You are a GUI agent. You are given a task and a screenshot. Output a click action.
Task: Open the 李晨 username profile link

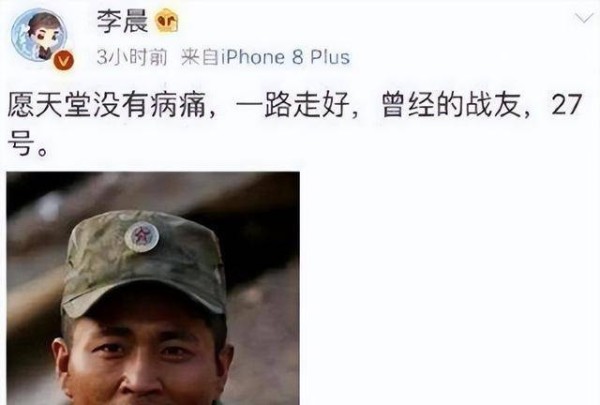[x=122, y=20]
